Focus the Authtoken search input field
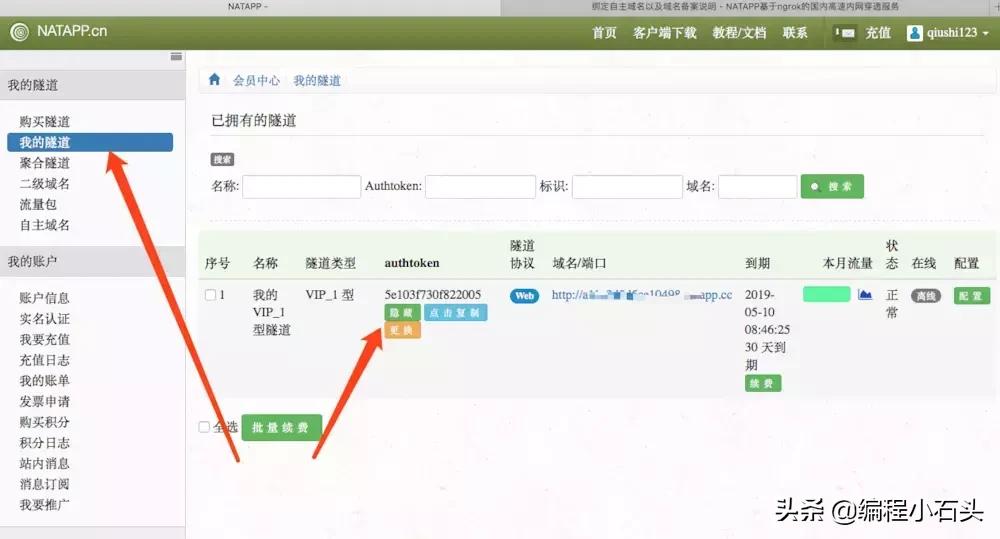This screenshot has height=539, width=1000. point(480,187)
